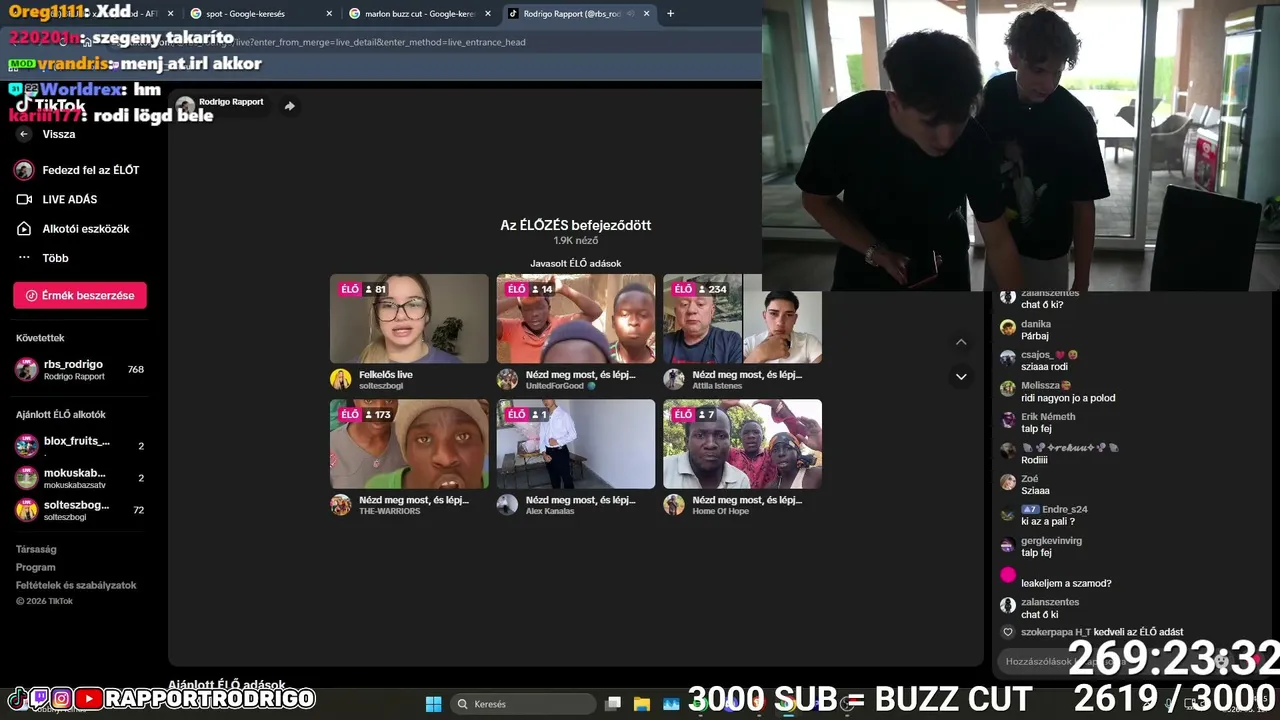This screenshot has width=1280, height=720.
Task: Click UnitedForGood channel avatar
Action: click(x=508, y=379)
